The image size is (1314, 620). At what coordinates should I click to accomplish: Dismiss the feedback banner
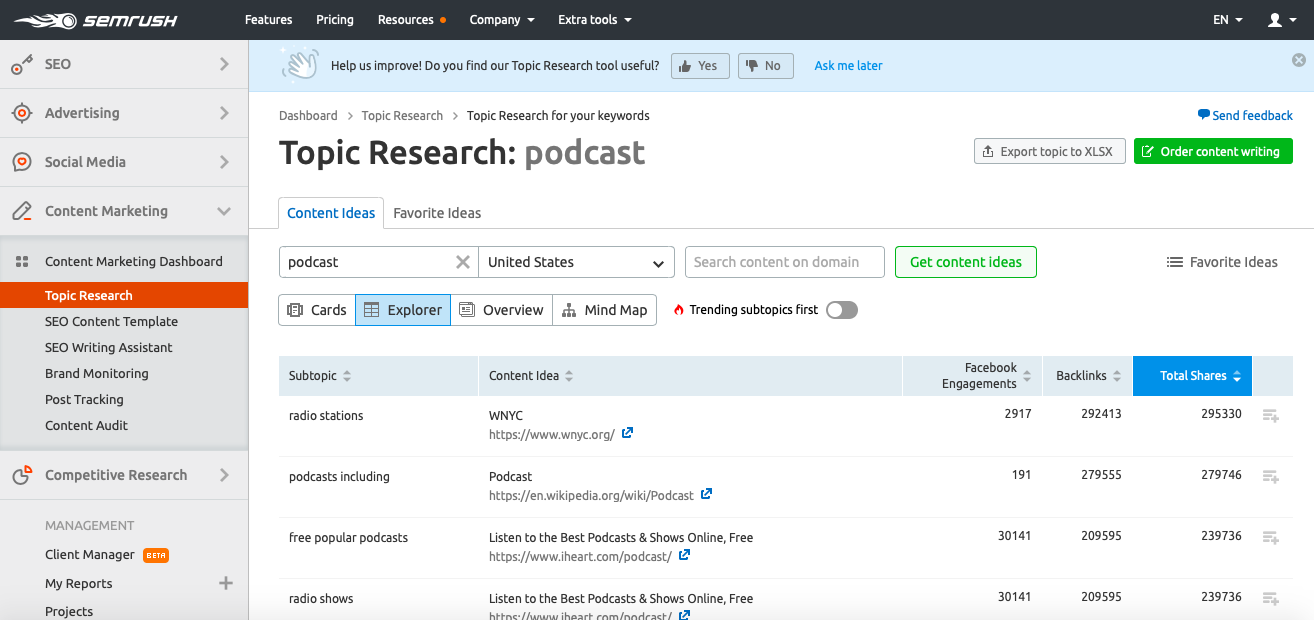(x=1298, y=60)
